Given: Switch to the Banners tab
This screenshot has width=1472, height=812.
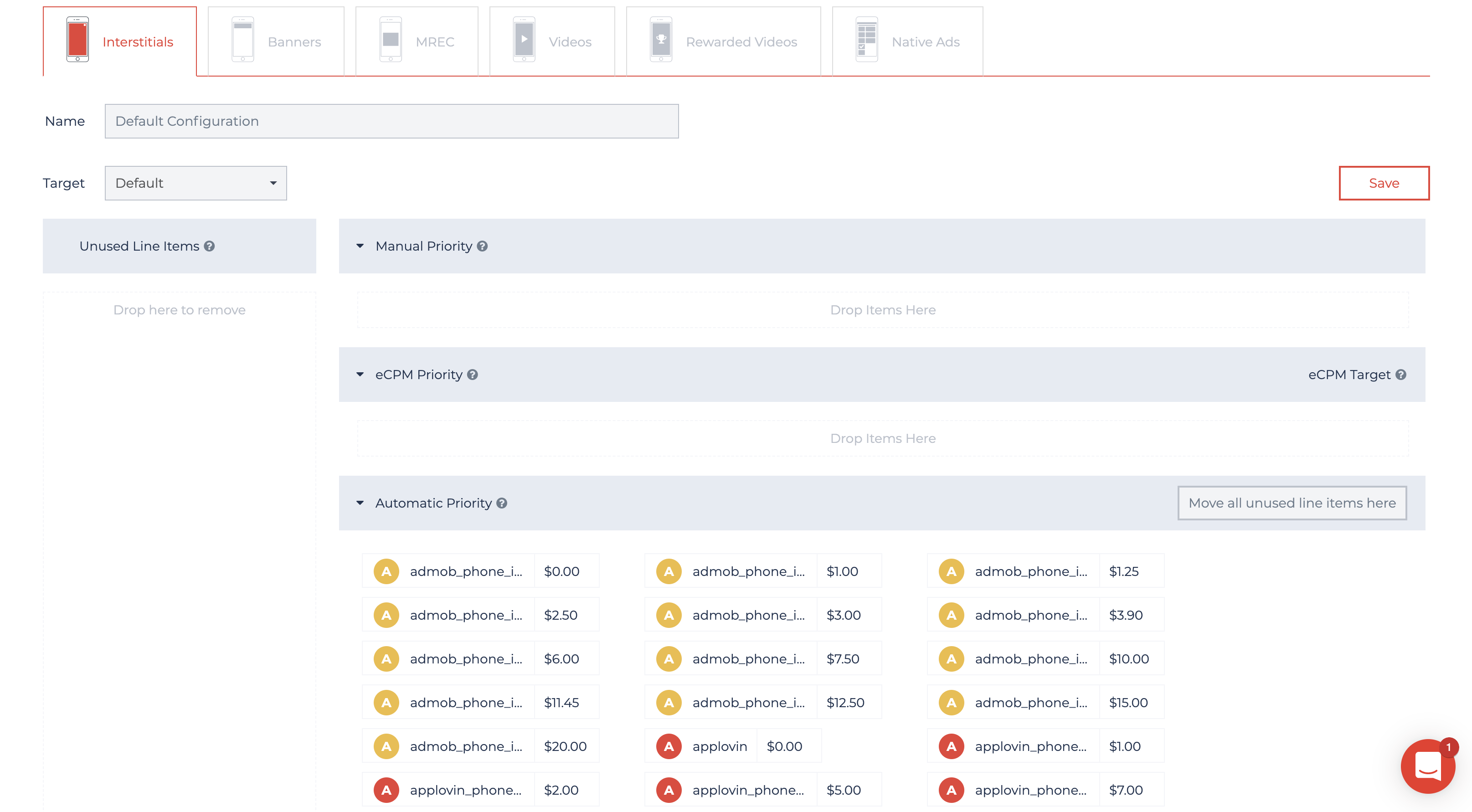Looking at the screenshot, I should tap(276, 42).
